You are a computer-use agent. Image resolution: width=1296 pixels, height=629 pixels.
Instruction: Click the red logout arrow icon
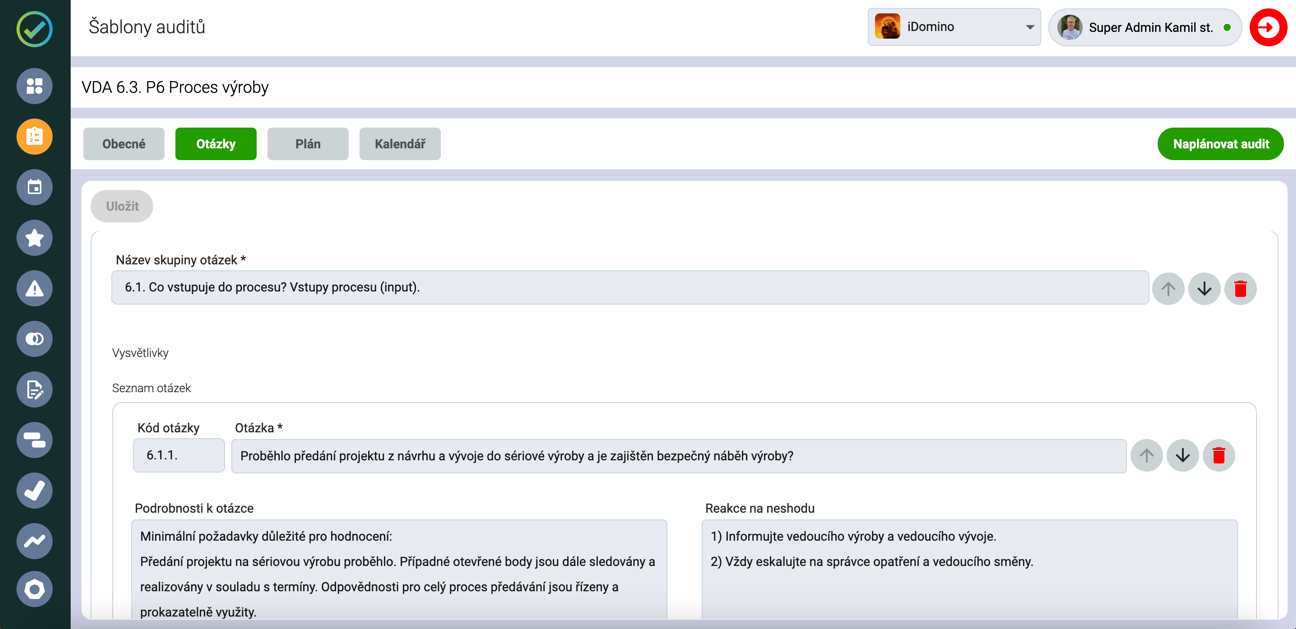(1268, 28)
